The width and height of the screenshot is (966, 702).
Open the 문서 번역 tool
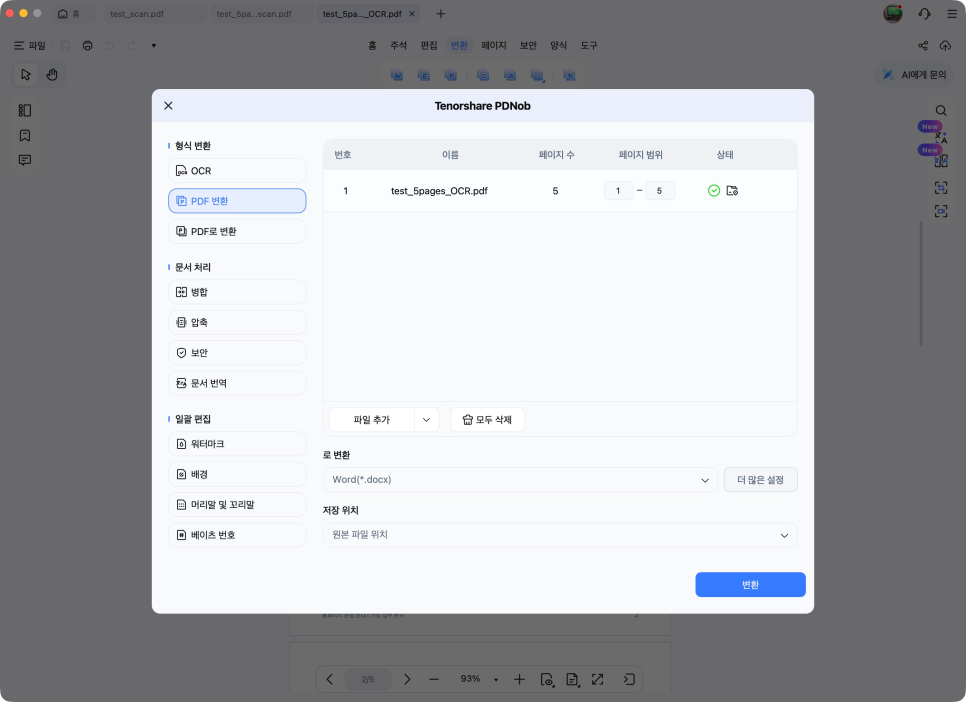[237, 383]
